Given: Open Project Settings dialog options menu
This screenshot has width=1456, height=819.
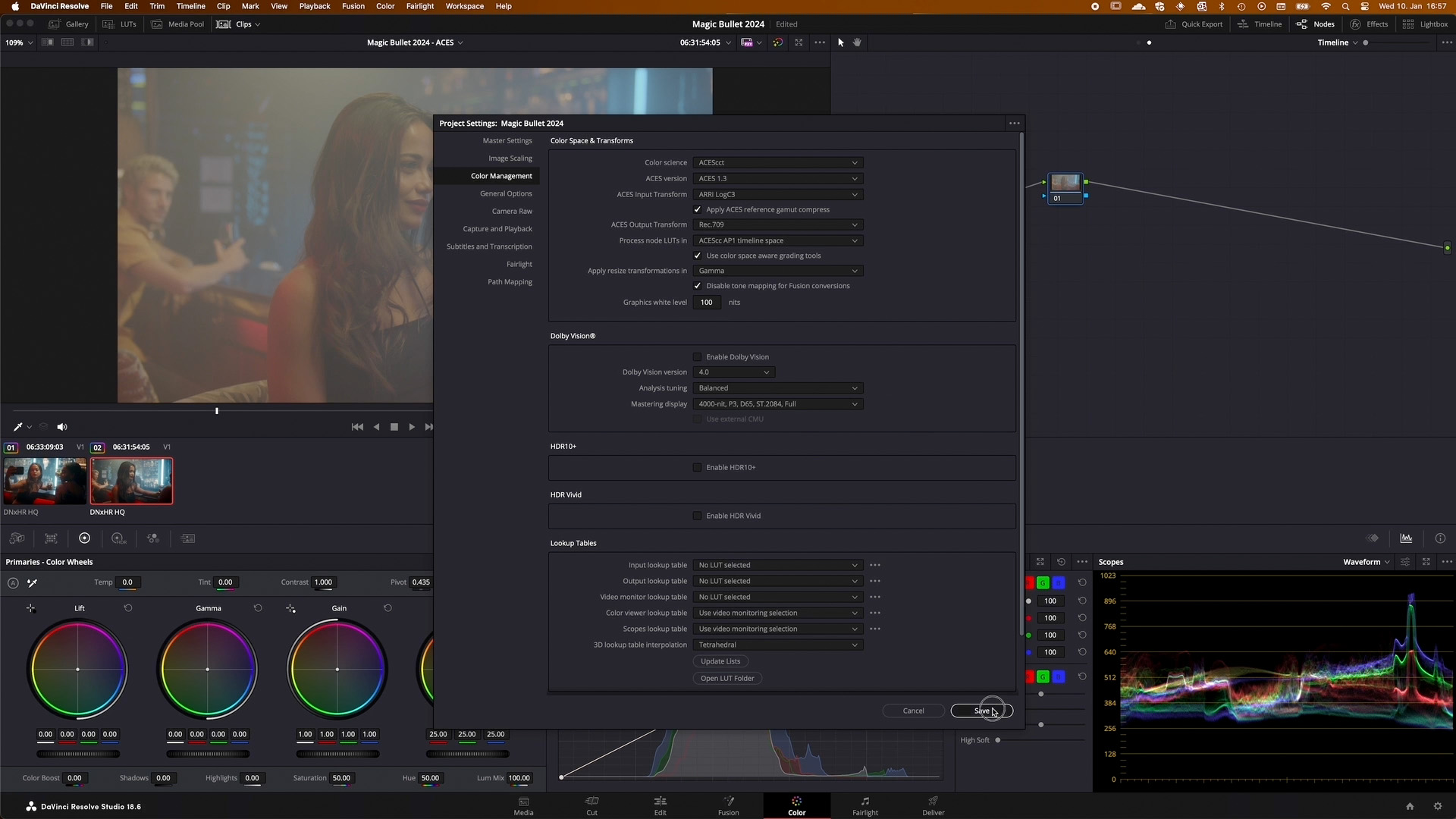Looking at the screenshot, I should pyautogui.click(x=1014, y=123).
